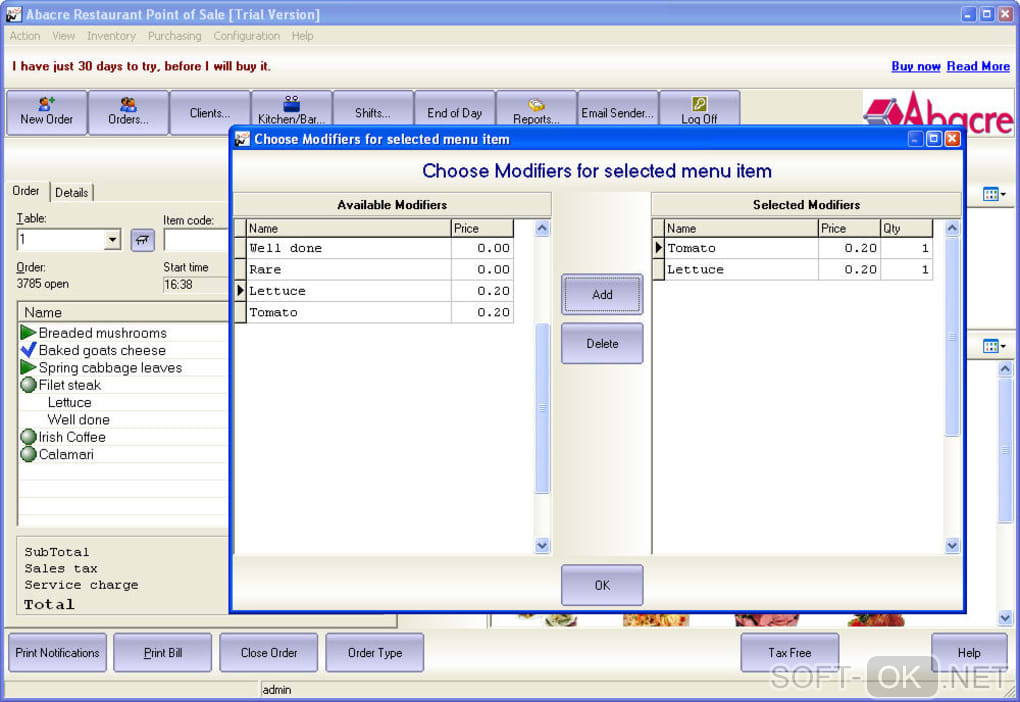Follow the Buy now link
This screenshot has height=702, width=1020.
pos(915,66)
